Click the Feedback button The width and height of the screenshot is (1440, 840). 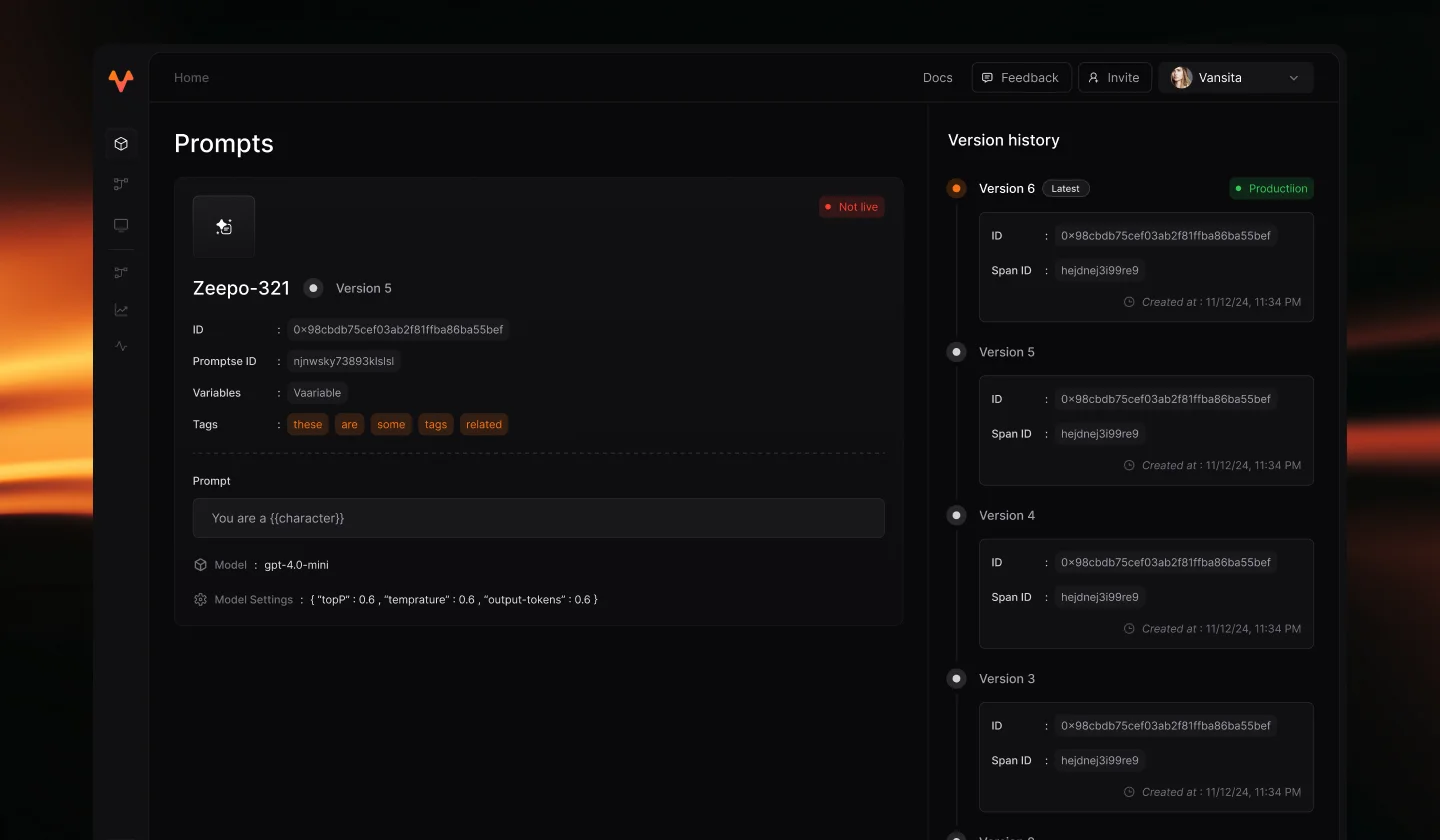click(x=1021, y=78)
